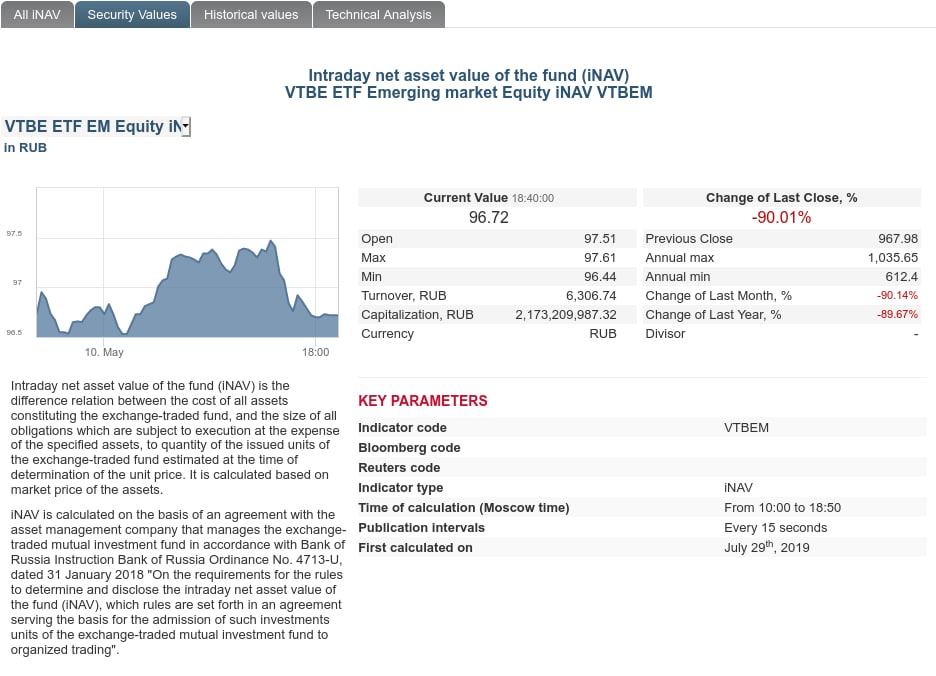The width and height of the screenshot is (936, 676).
Task: Select the Min value 96.44
Action: (599, 277)
